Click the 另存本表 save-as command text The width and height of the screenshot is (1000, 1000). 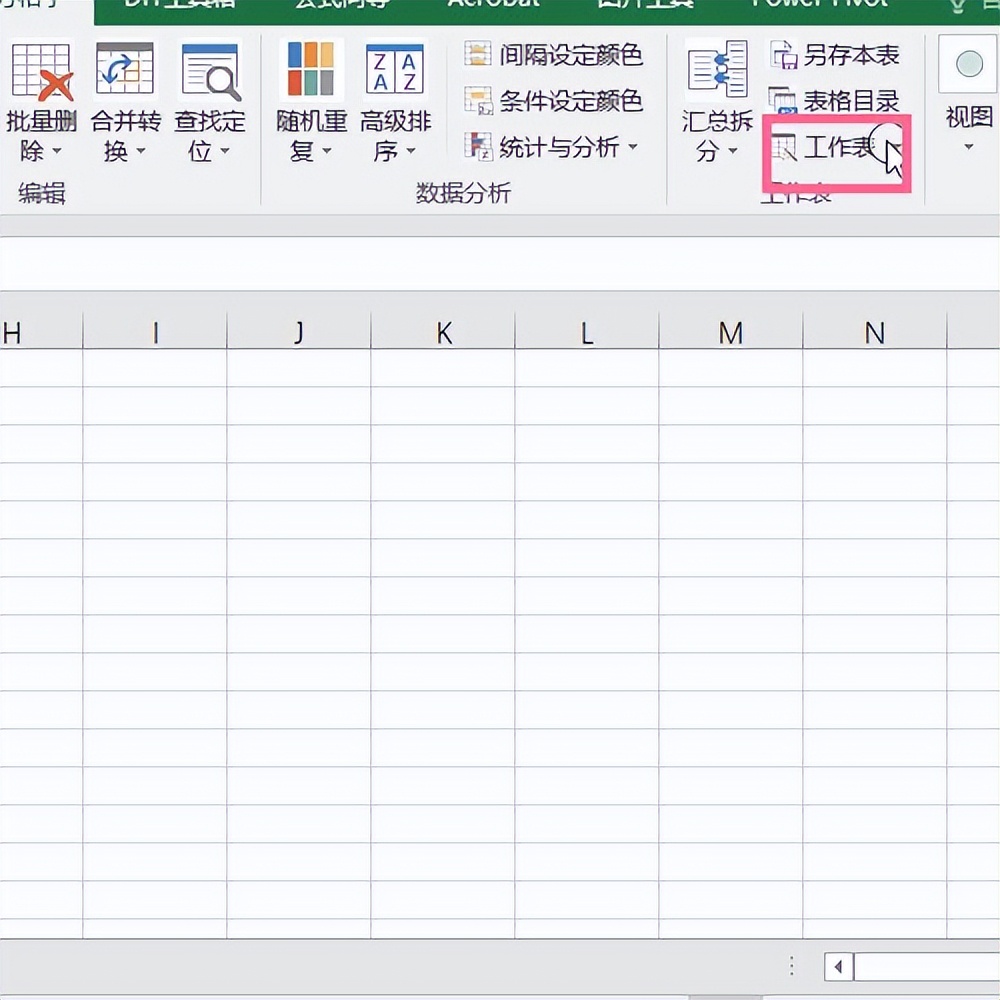[862, 56]
